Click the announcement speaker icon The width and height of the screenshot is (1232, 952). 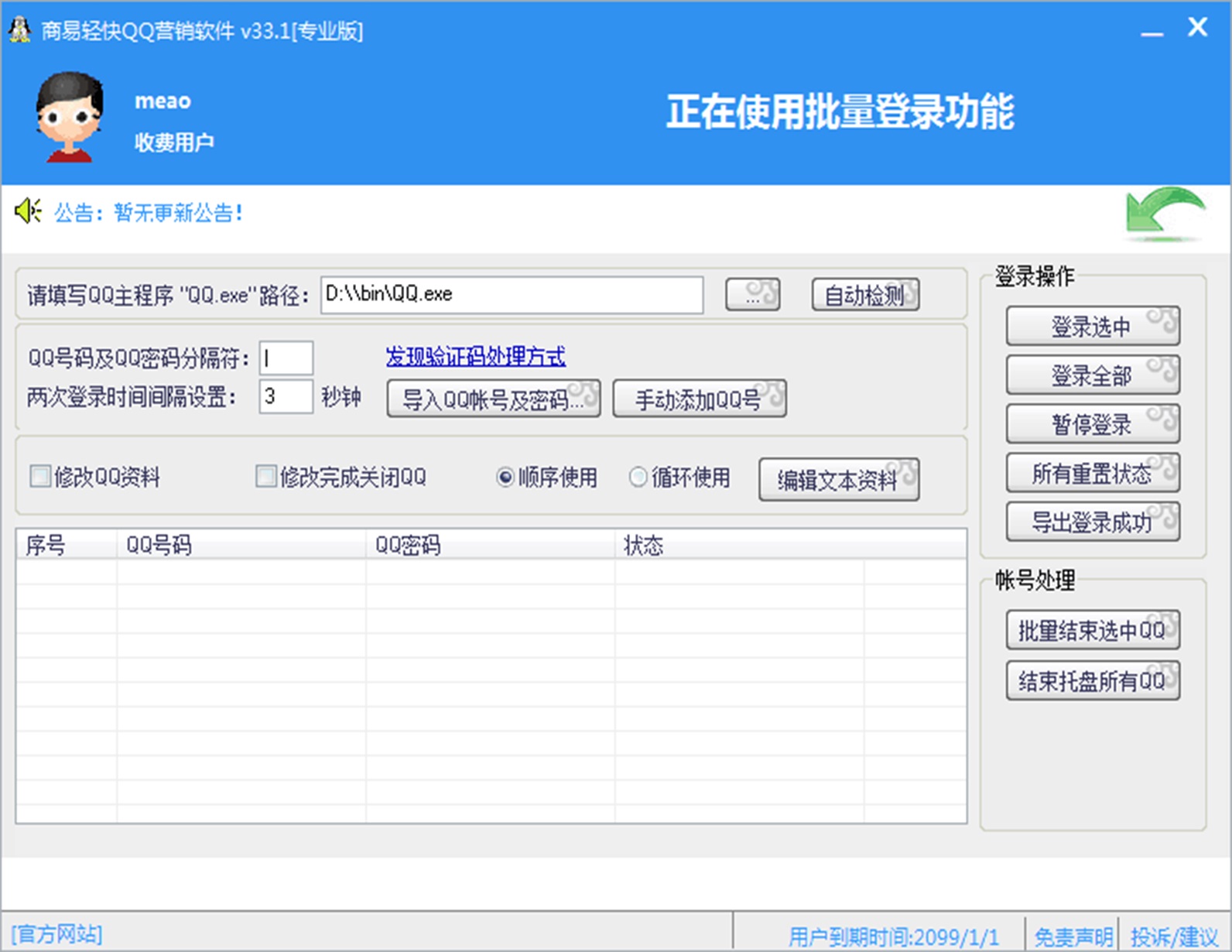[x=28, y=211]
